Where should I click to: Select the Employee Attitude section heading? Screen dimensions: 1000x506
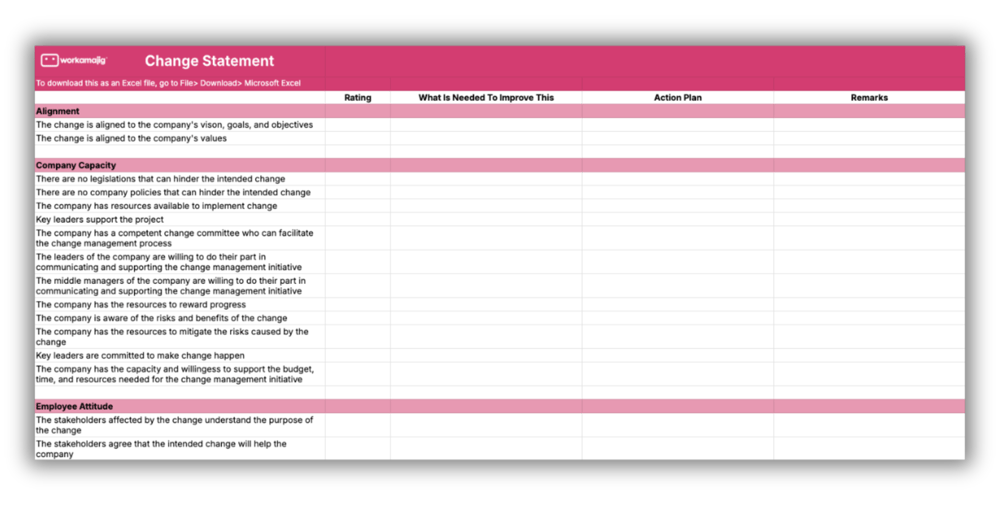coord(74,406)
